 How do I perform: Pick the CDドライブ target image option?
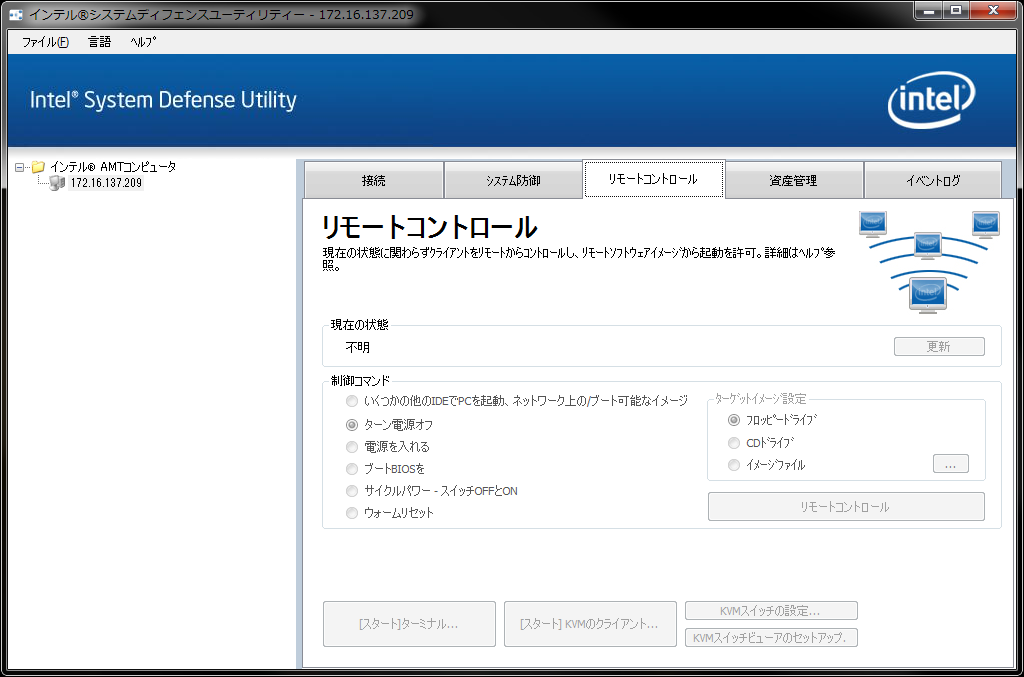point(734,442)
